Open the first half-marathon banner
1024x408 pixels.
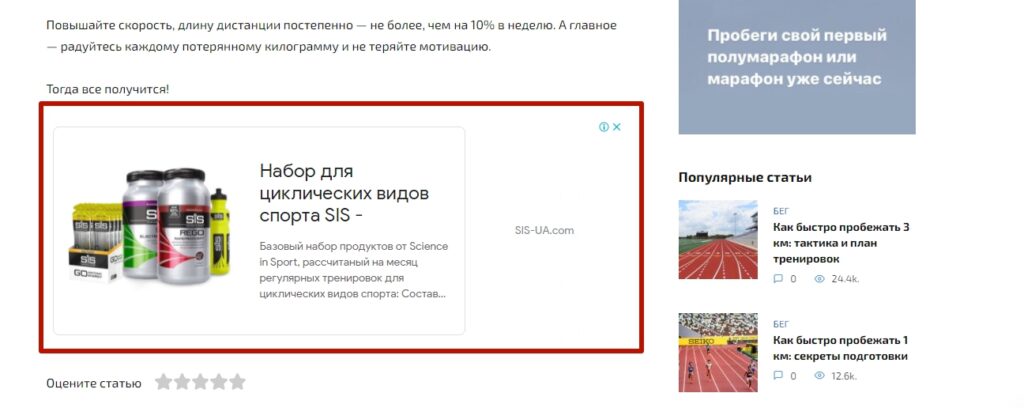(x=797, y=67)
